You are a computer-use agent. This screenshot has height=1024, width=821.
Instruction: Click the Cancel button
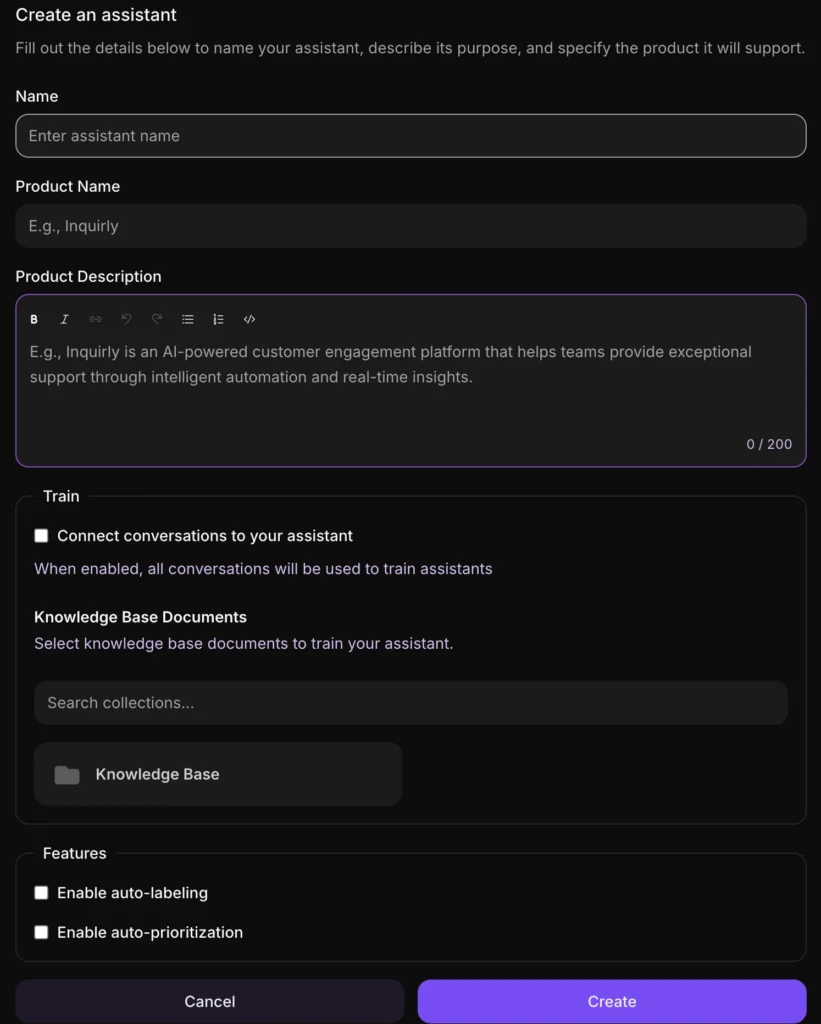point(210,1001)
